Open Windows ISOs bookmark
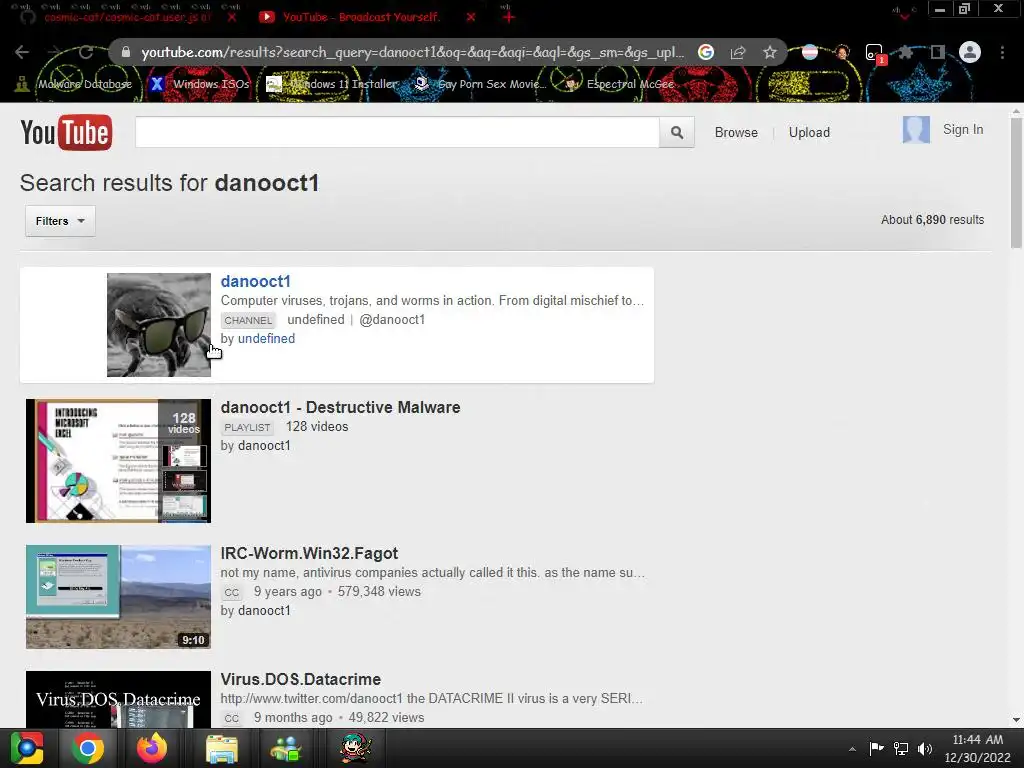1024x768 pixels. tap(200, 84)
